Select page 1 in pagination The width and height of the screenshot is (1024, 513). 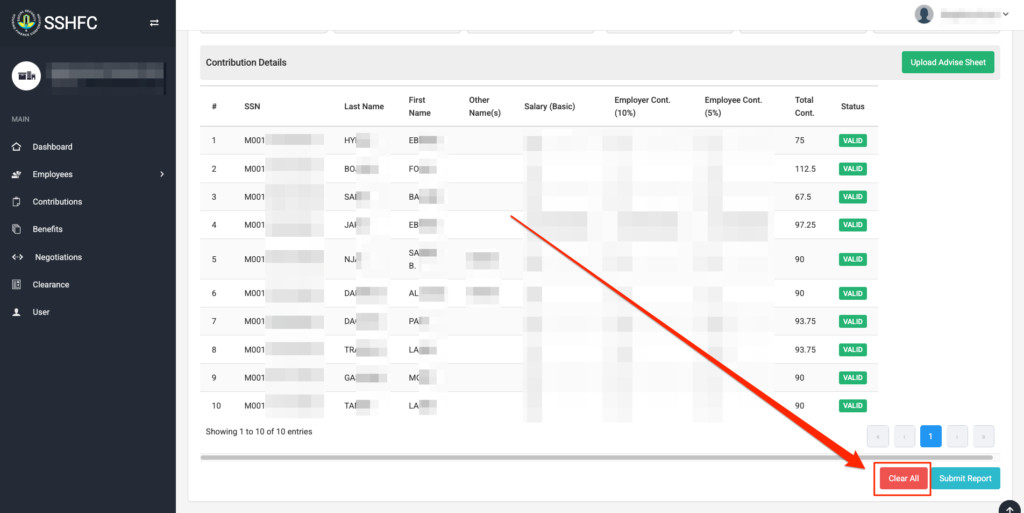click(930, 436)
